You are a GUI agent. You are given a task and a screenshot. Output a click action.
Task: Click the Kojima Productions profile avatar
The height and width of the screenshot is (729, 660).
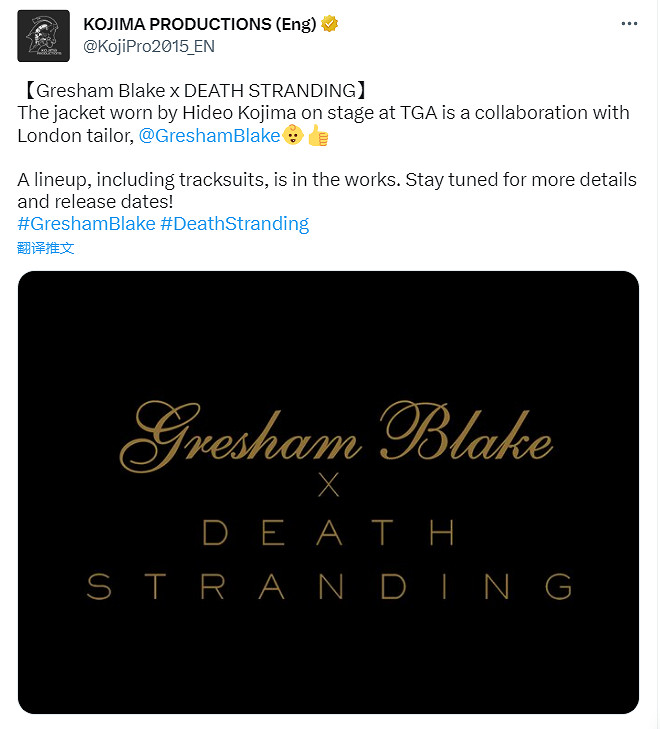point(44,36)
